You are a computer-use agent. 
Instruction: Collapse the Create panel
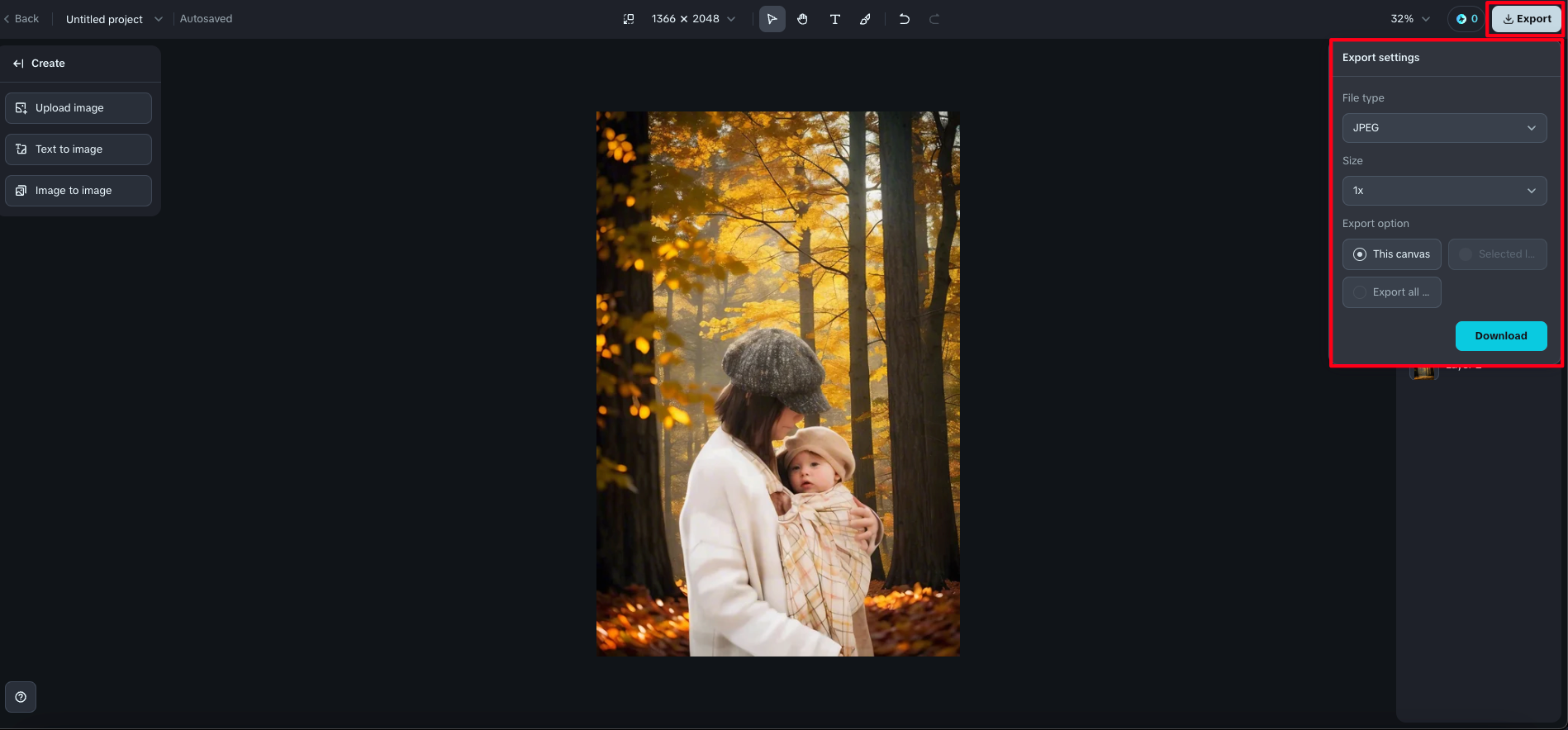(x=18, y=64)
